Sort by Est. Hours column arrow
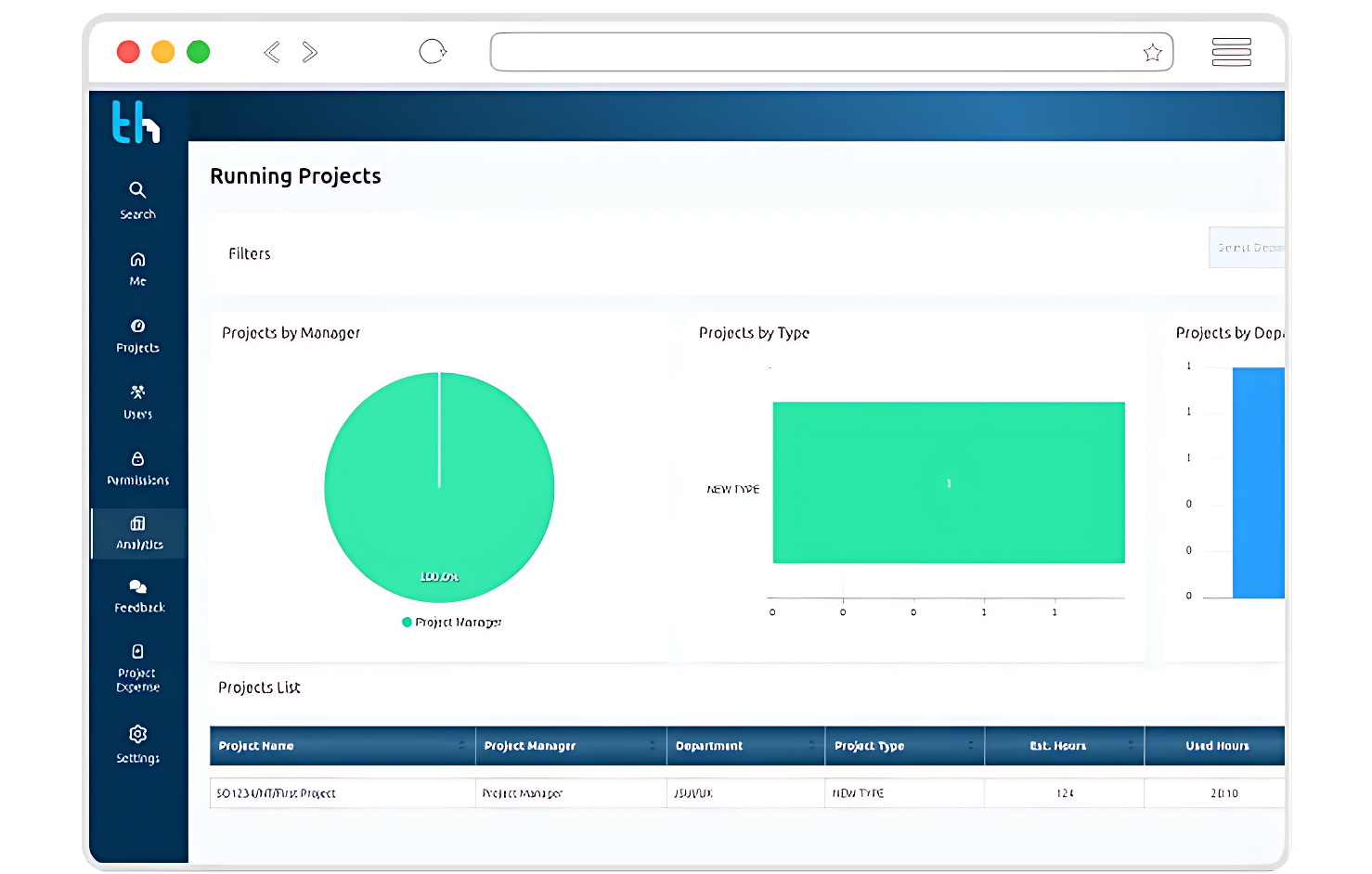 click(1131, 746)
